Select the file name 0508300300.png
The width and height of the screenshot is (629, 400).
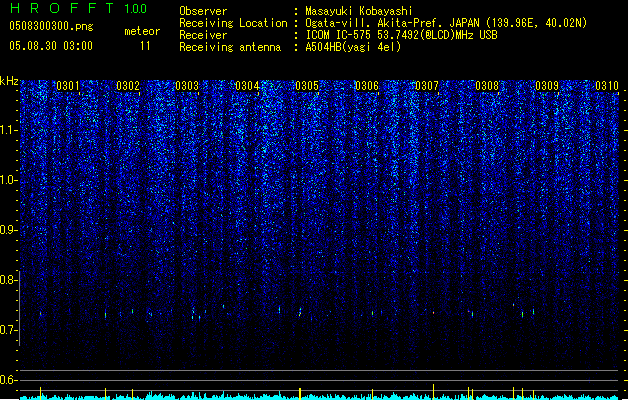(51, 26)
